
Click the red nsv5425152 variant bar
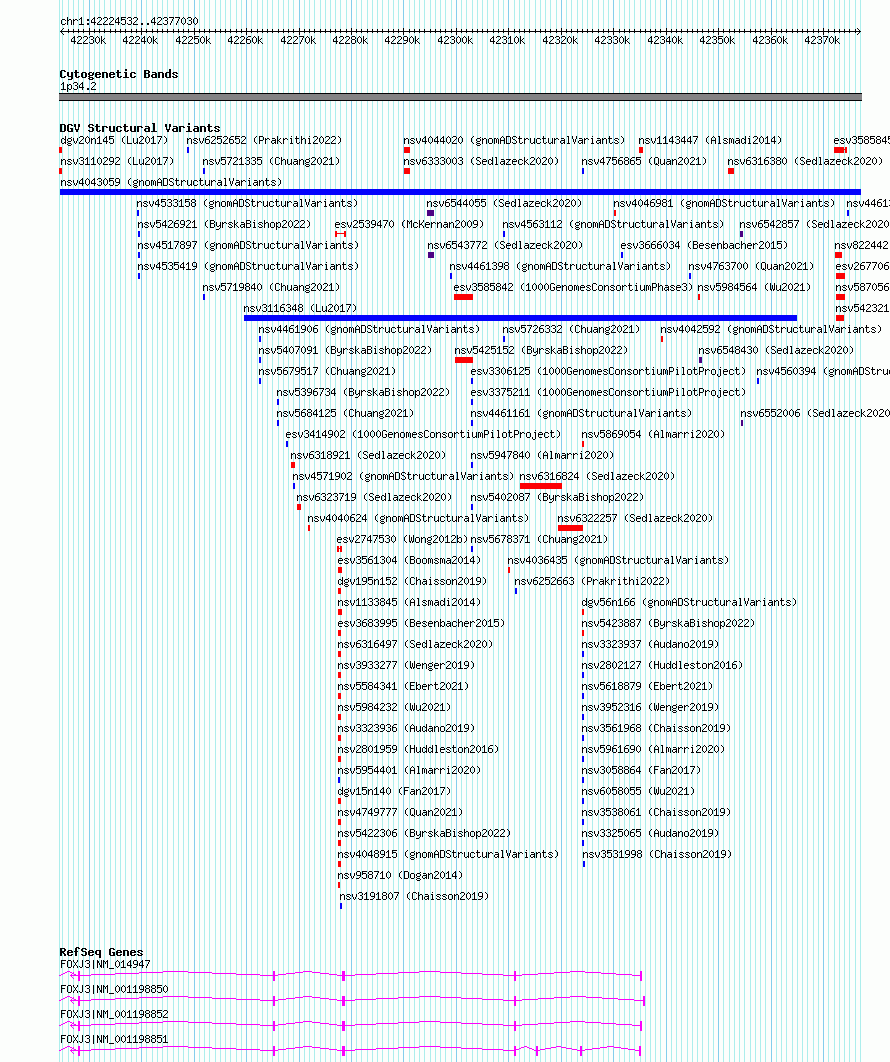[x=463, y=360]
